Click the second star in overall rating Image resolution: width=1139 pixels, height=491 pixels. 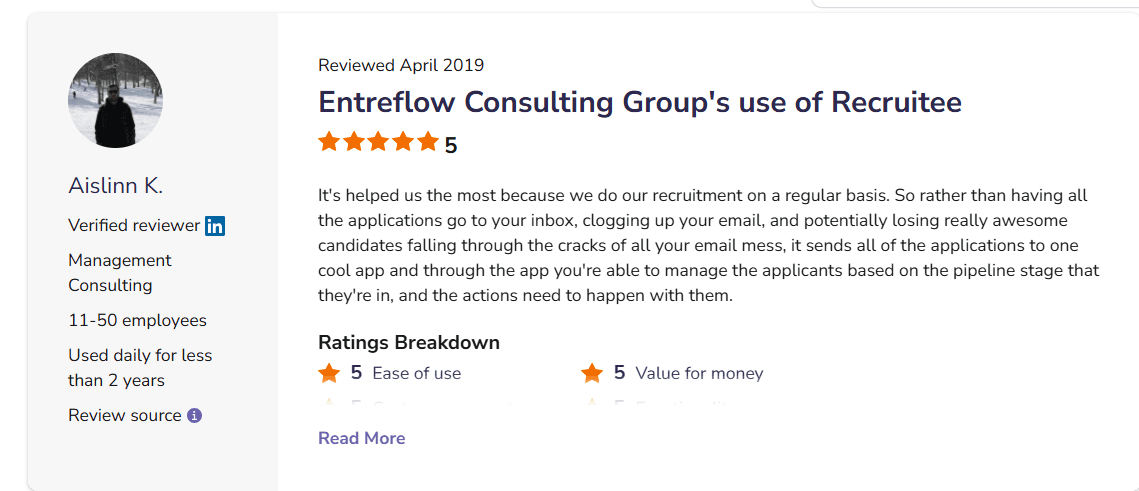click(x=354, y=142)
